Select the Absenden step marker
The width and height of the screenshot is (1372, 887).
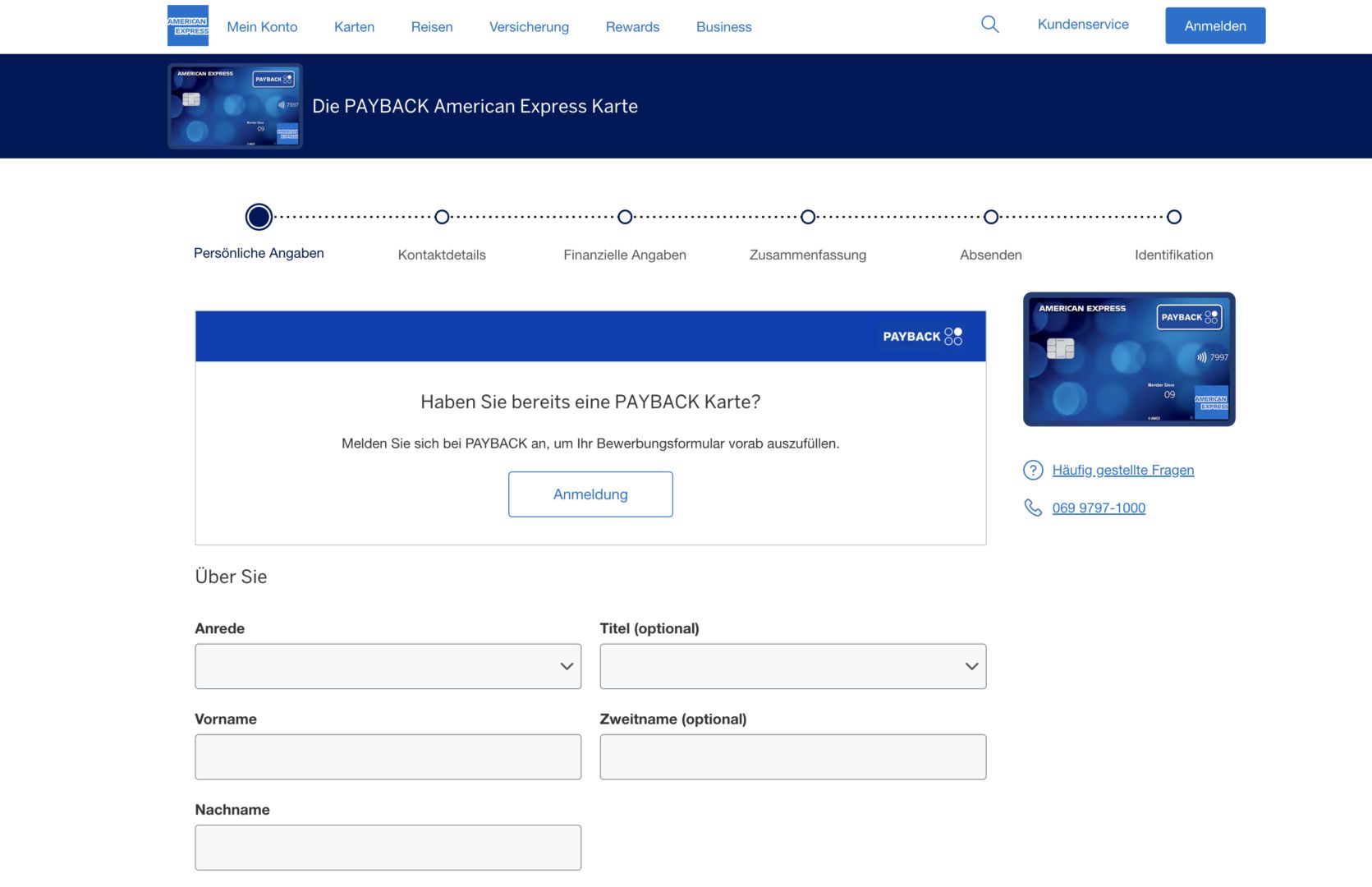pyautogui.click(x=991, y=217)
